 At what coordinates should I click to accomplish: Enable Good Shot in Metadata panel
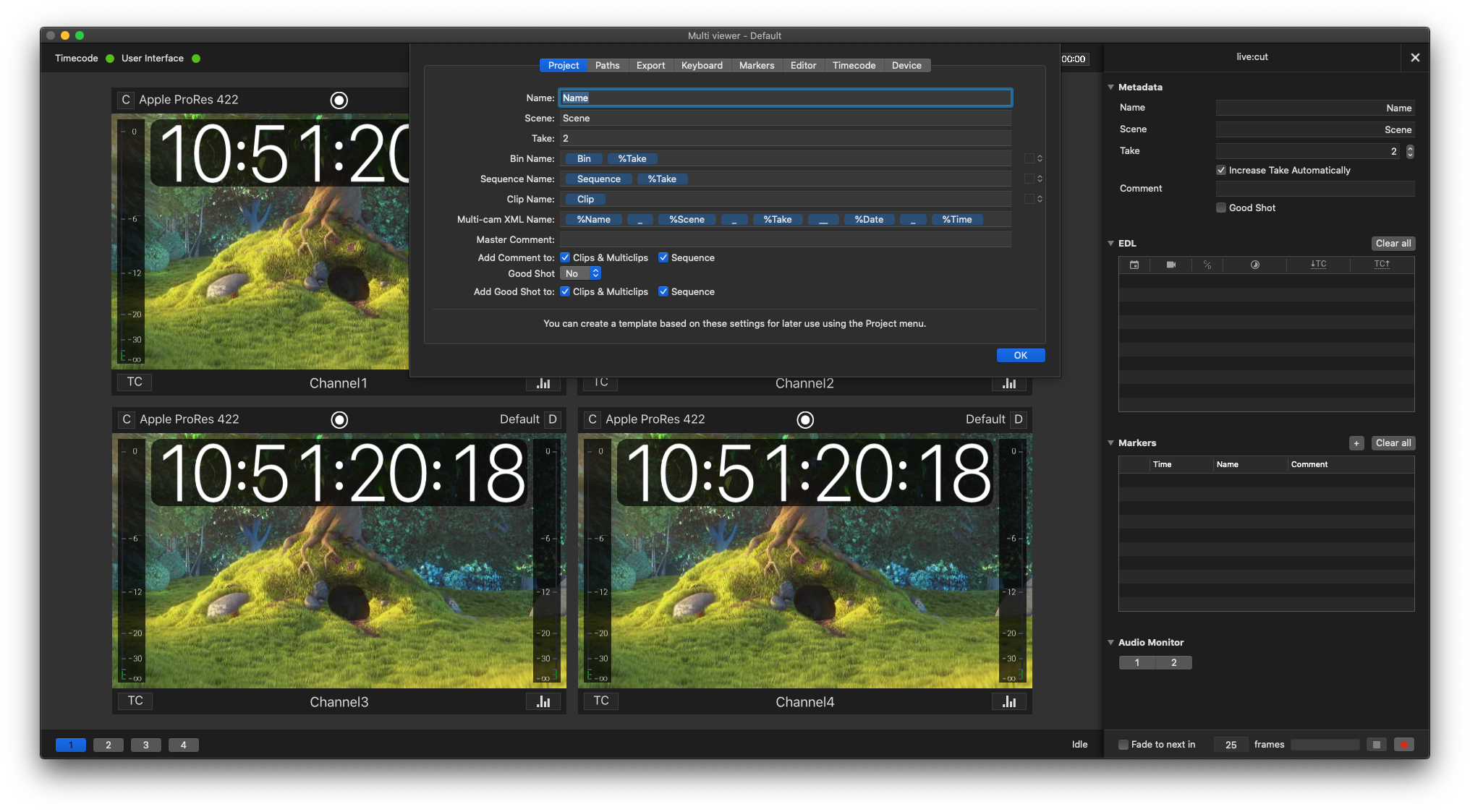[1221, 208]
